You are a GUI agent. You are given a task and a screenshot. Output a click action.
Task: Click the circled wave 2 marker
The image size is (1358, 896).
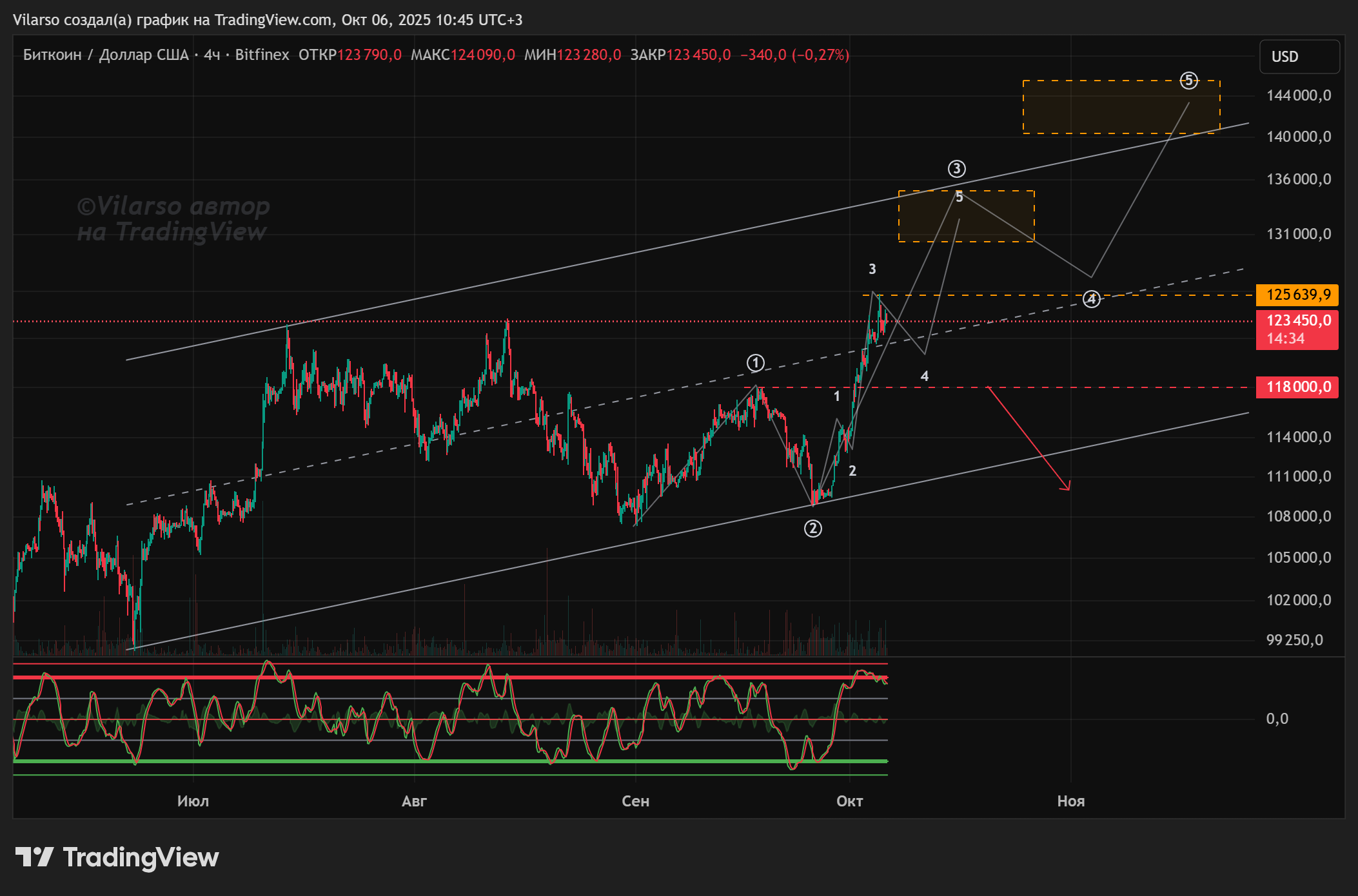[812, 529]
